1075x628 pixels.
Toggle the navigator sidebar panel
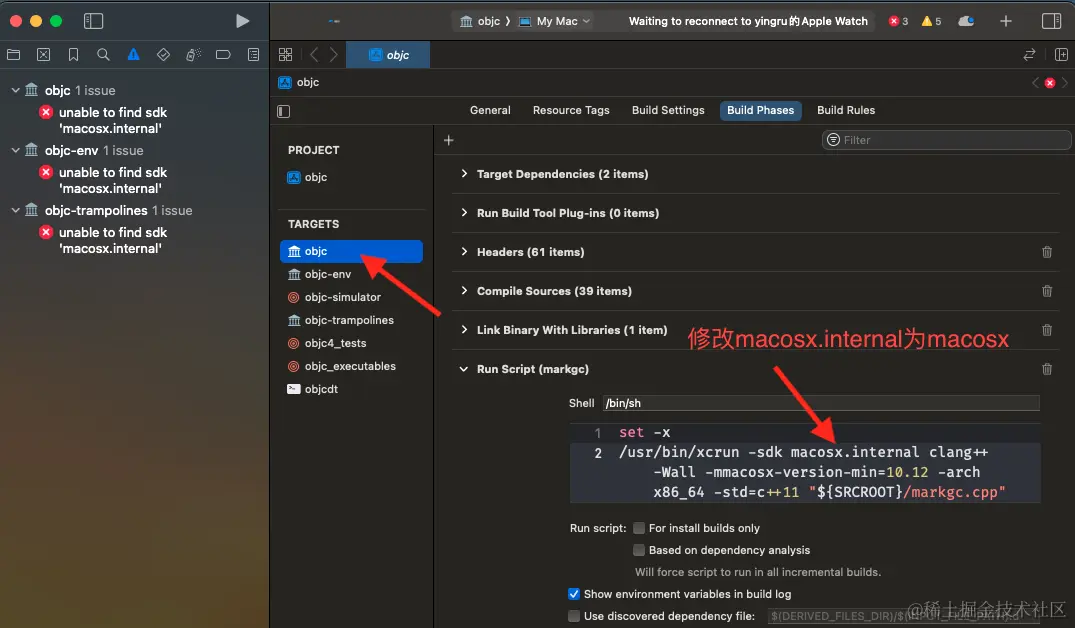[x=93, y=21]
